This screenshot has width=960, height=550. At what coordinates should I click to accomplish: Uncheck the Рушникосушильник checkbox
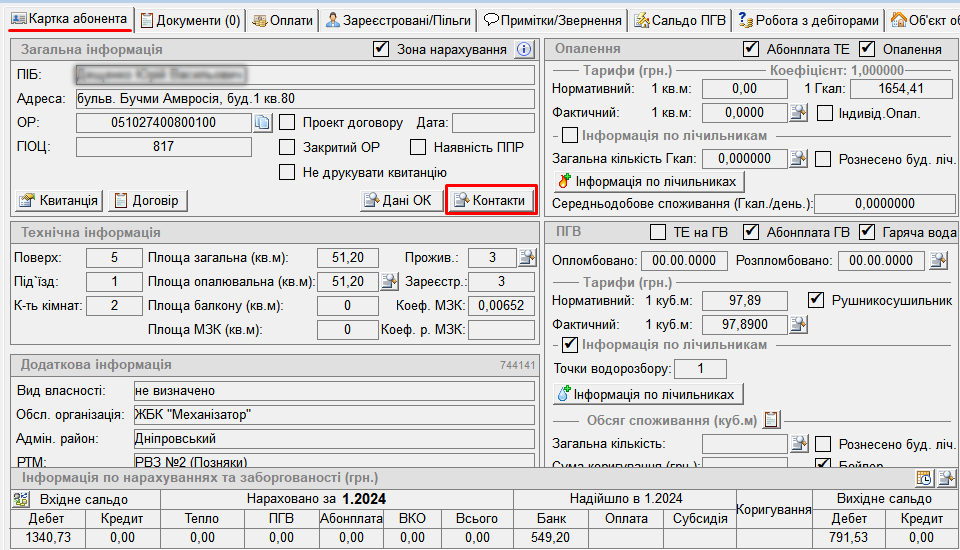[816, 300]
